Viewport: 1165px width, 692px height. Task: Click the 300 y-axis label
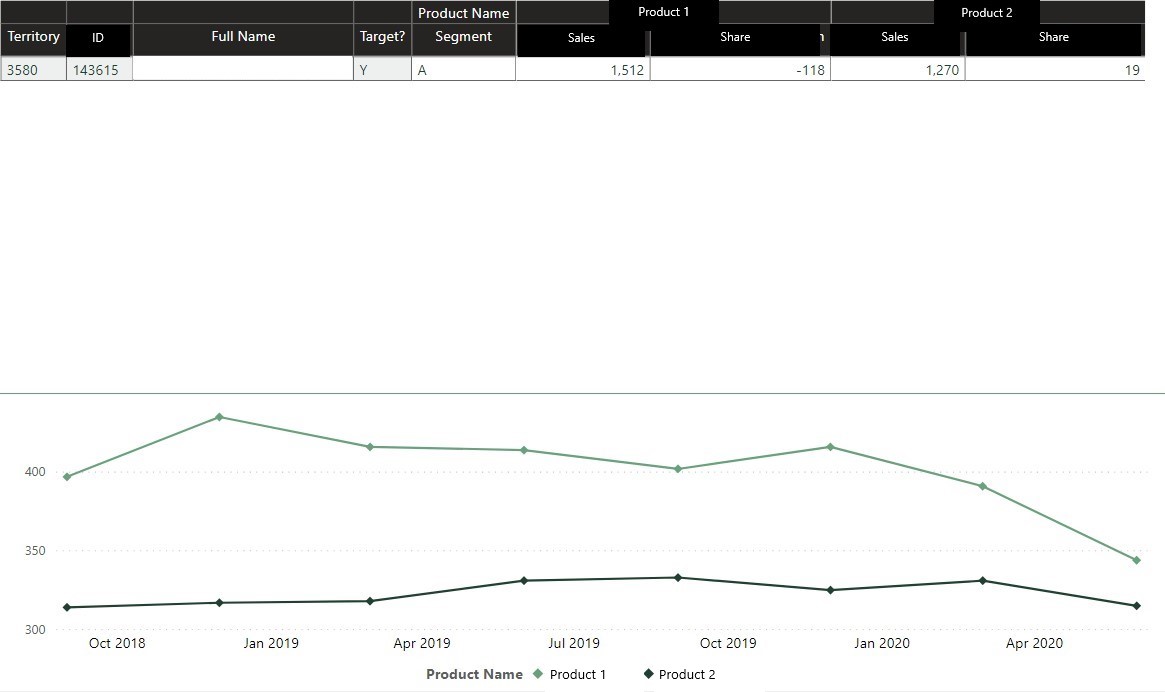(35, 630)
